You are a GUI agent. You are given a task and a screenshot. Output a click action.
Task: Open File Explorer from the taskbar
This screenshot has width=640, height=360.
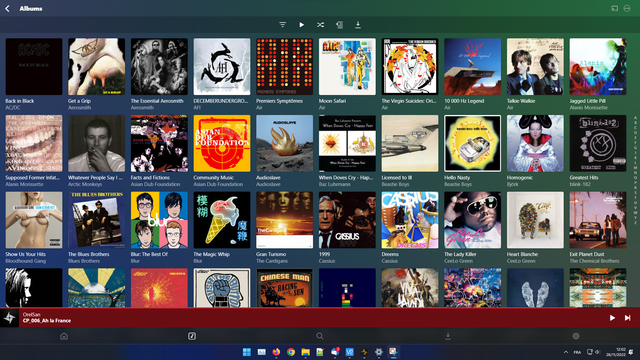pos(305,352)
